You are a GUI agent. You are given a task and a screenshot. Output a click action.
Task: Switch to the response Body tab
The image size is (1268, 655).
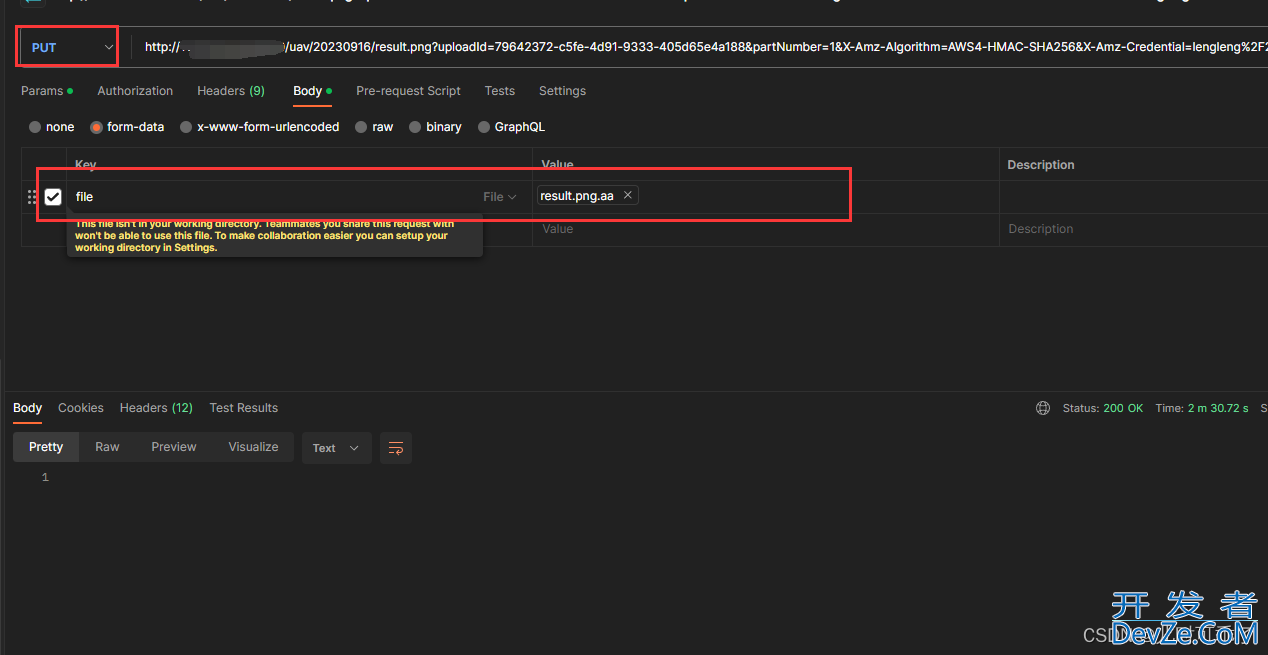pyautogui.click(x=28, y=408)
